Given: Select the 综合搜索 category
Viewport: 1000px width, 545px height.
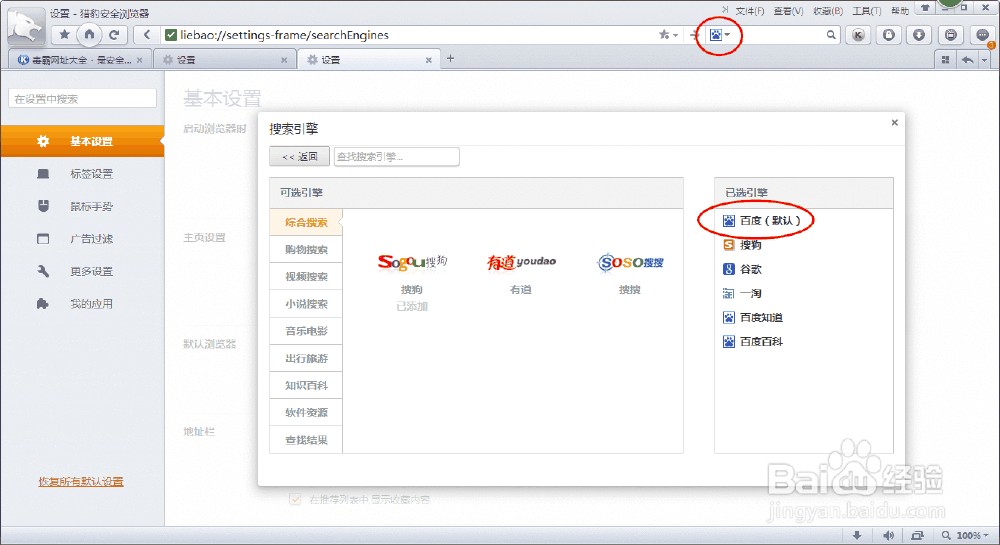Looking at the screenshot, I should pos(306,222).
